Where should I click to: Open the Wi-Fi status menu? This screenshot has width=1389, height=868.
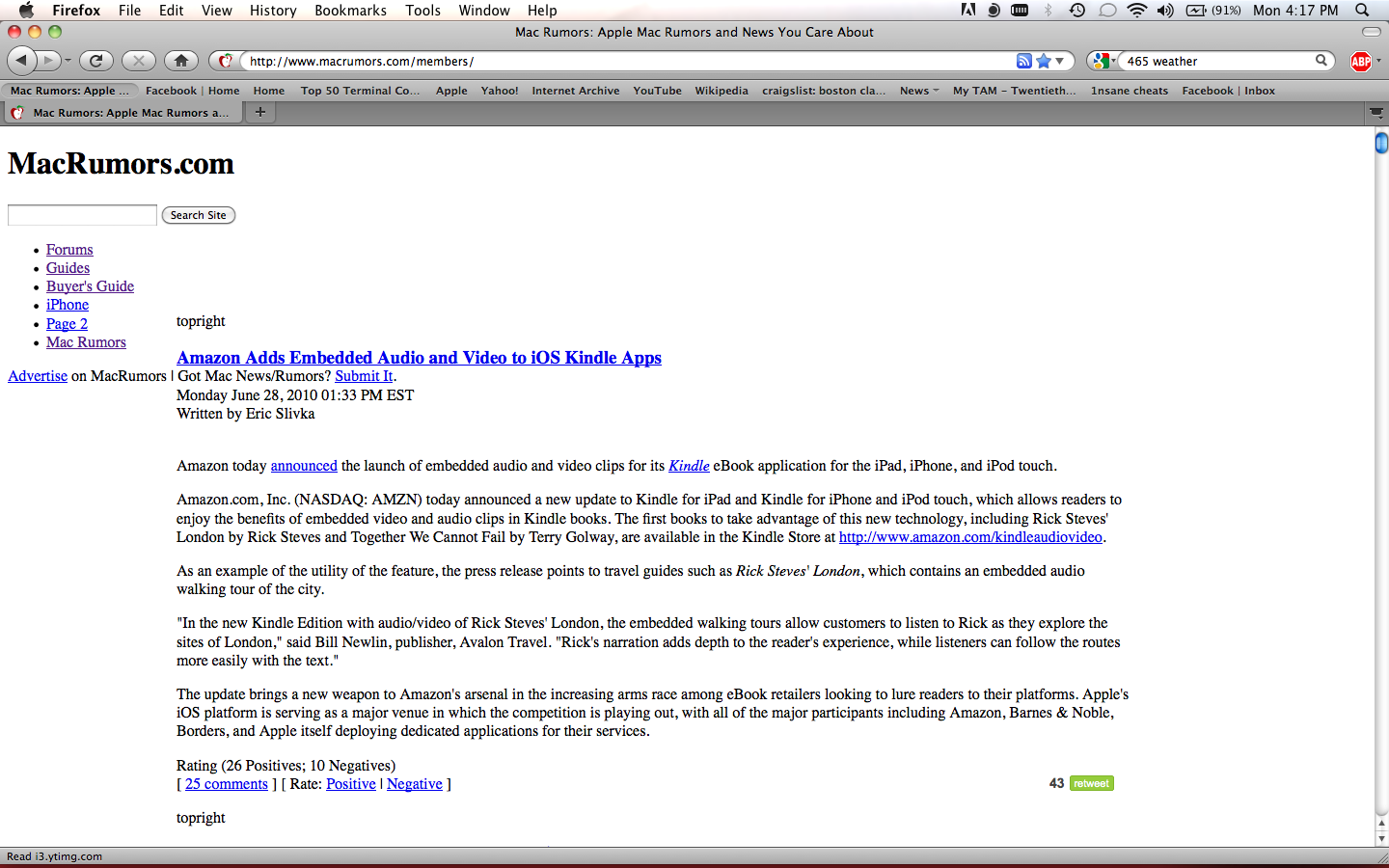1137,11
